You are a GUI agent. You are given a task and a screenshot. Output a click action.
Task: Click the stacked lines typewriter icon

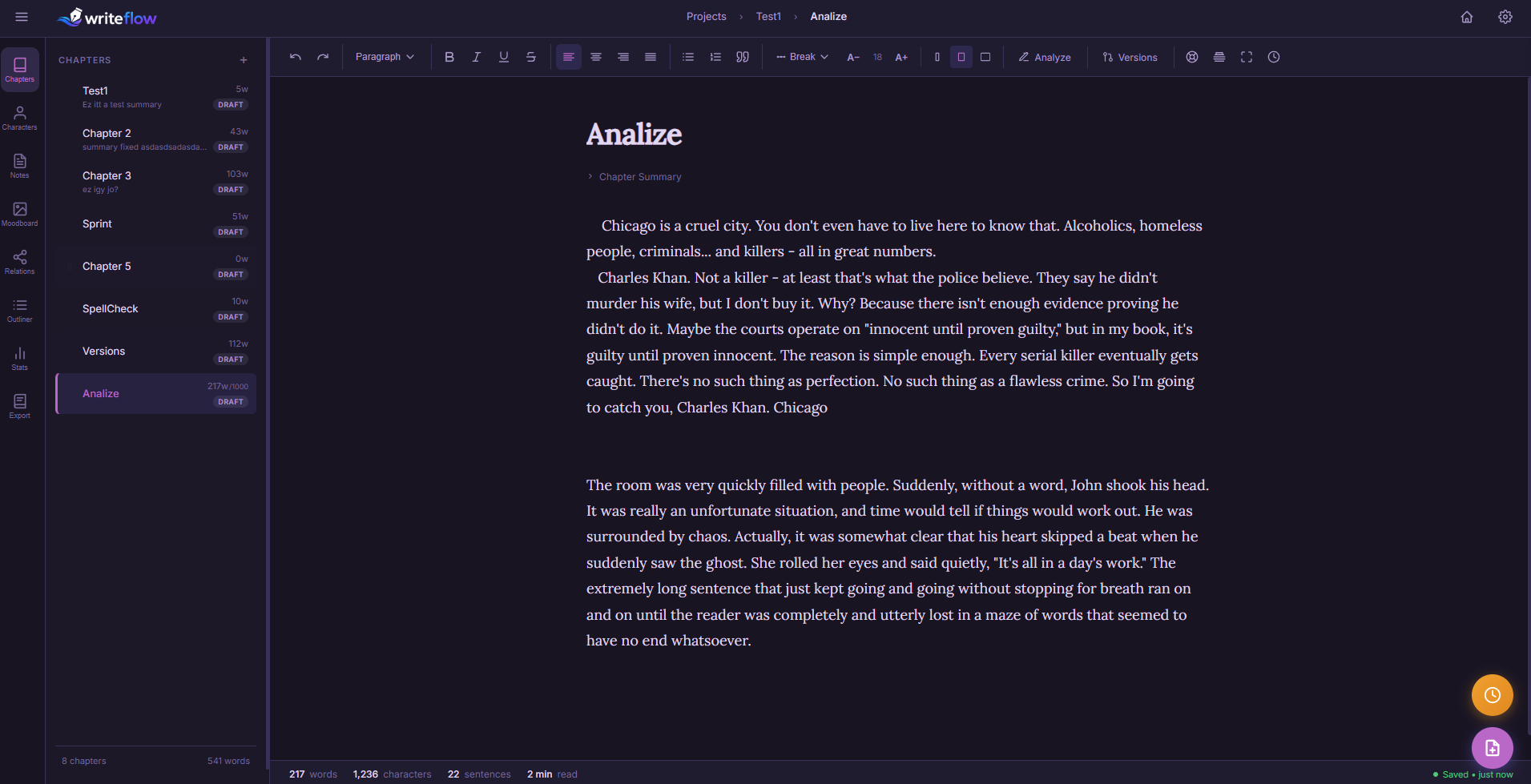1219,57
